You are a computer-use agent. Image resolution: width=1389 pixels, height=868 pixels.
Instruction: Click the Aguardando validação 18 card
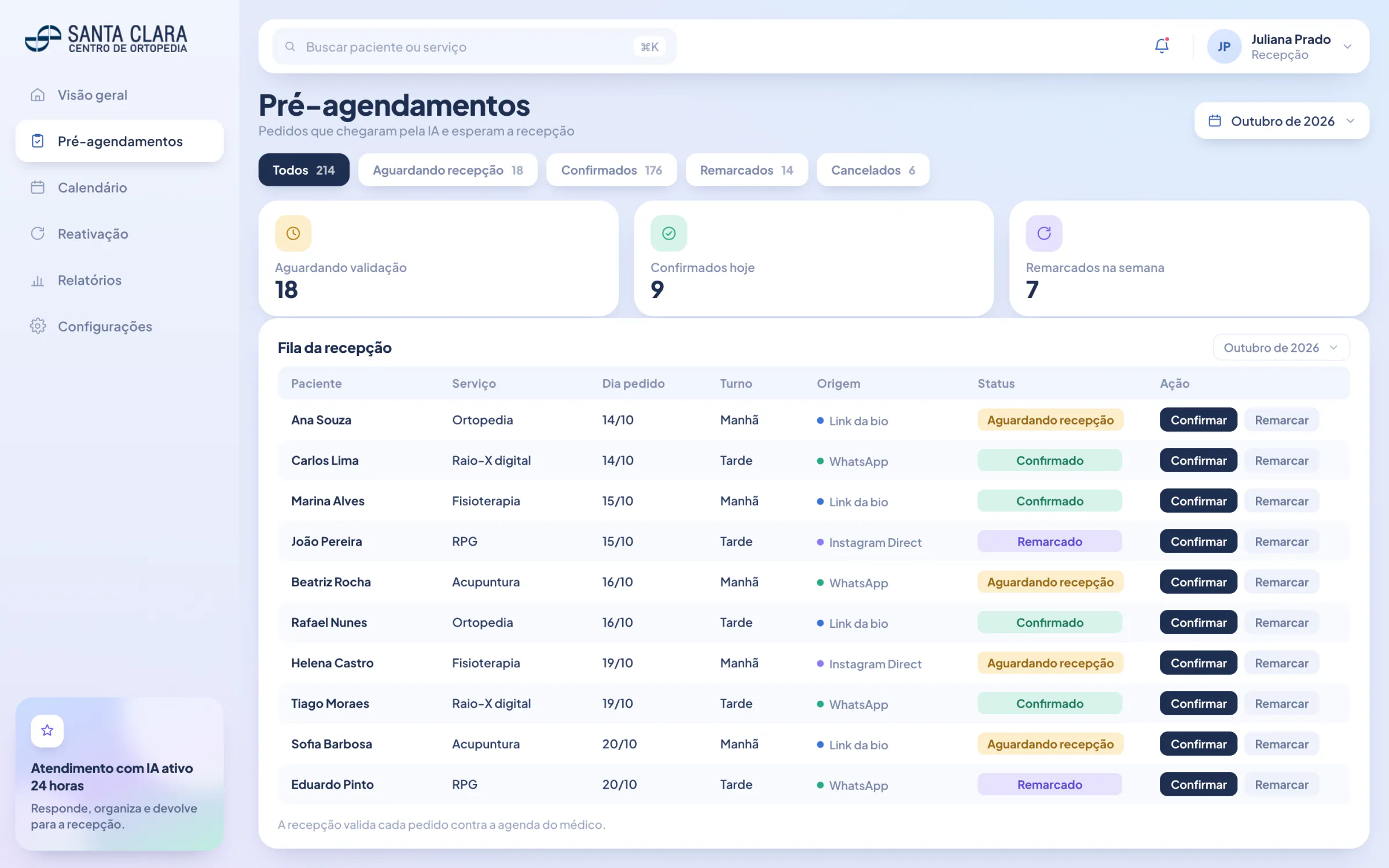pyautogui.click(x=438, y=258)
